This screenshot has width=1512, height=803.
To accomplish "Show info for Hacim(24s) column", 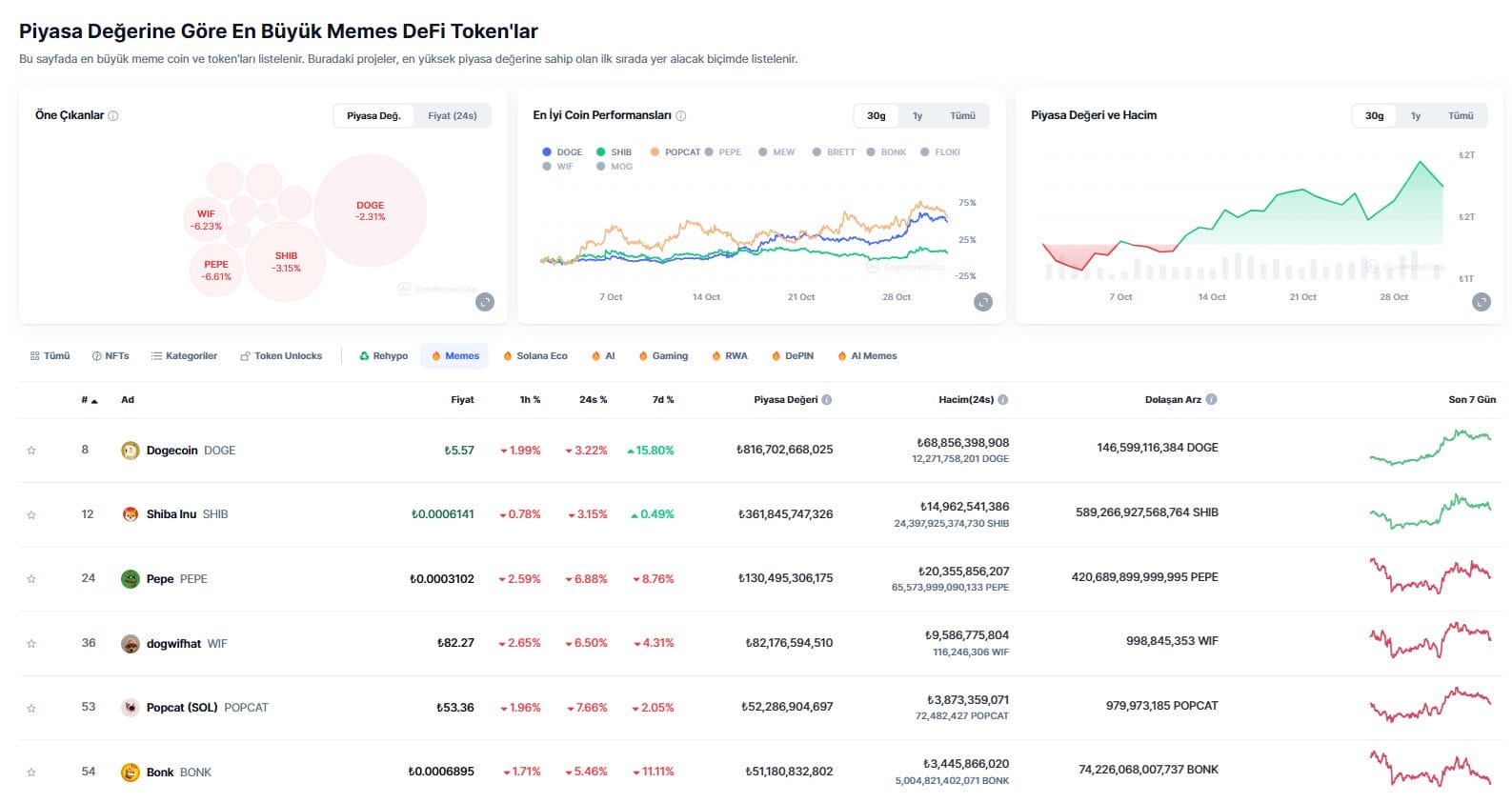I will 1003,400.
